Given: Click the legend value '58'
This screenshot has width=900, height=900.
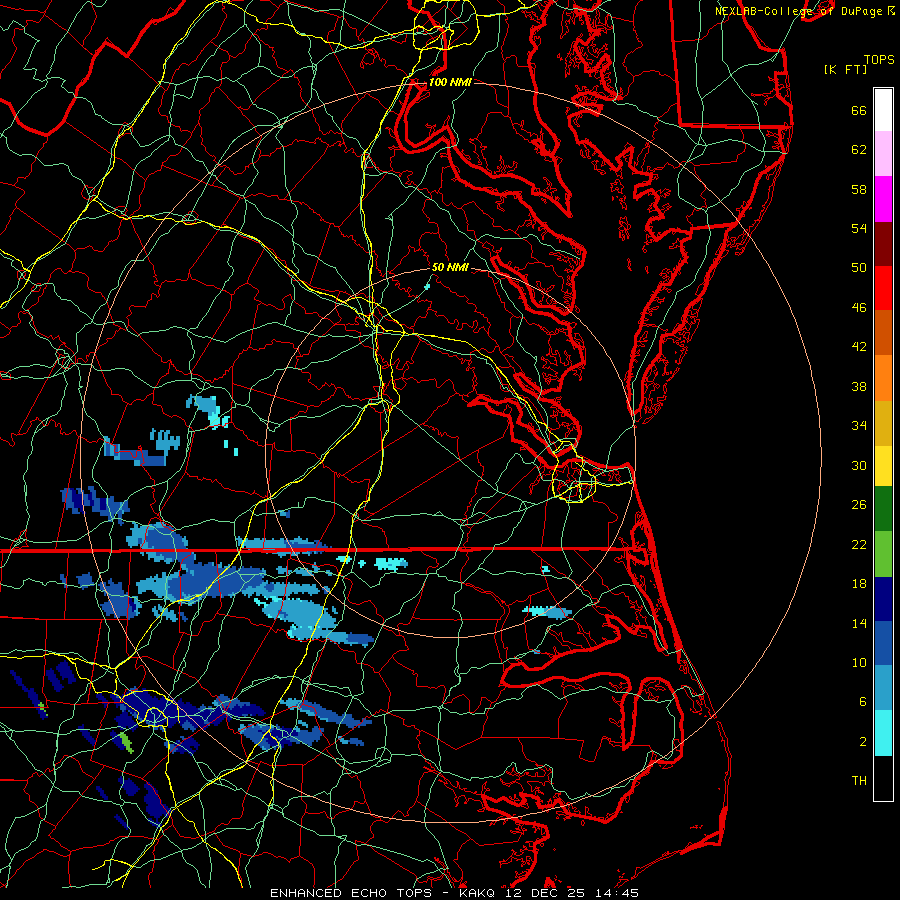Looking at the screenshot, I should pyautogui.click(x=859, y=190).
